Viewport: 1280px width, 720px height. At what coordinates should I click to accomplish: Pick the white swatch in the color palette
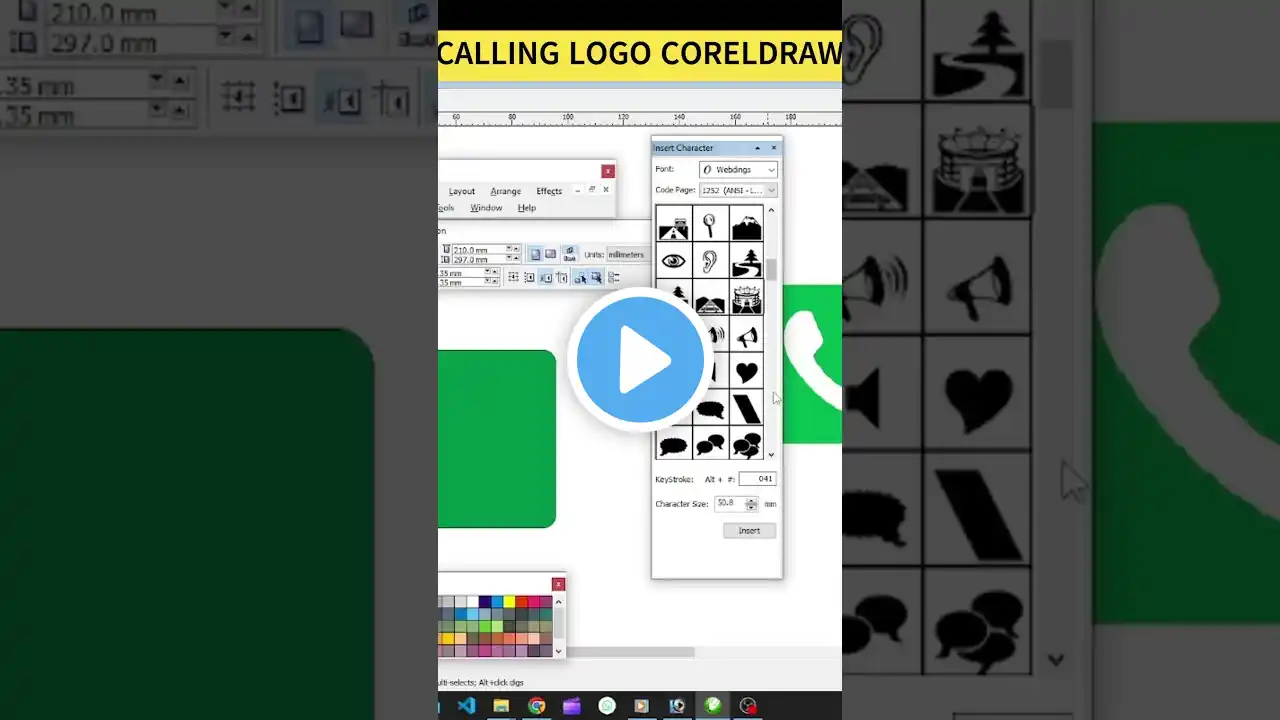(x=471, y=601)
